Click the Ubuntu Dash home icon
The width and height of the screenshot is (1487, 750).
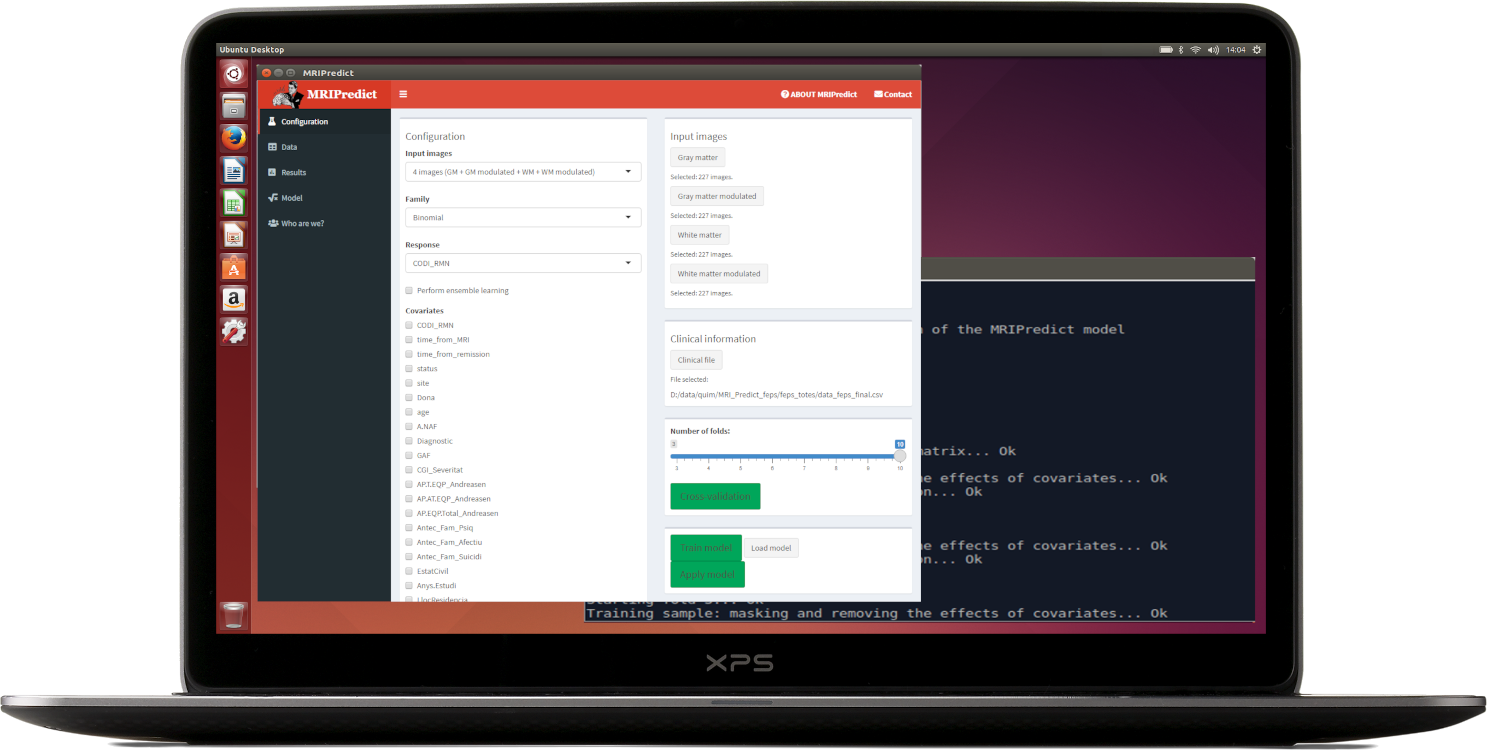pos(234,73)
